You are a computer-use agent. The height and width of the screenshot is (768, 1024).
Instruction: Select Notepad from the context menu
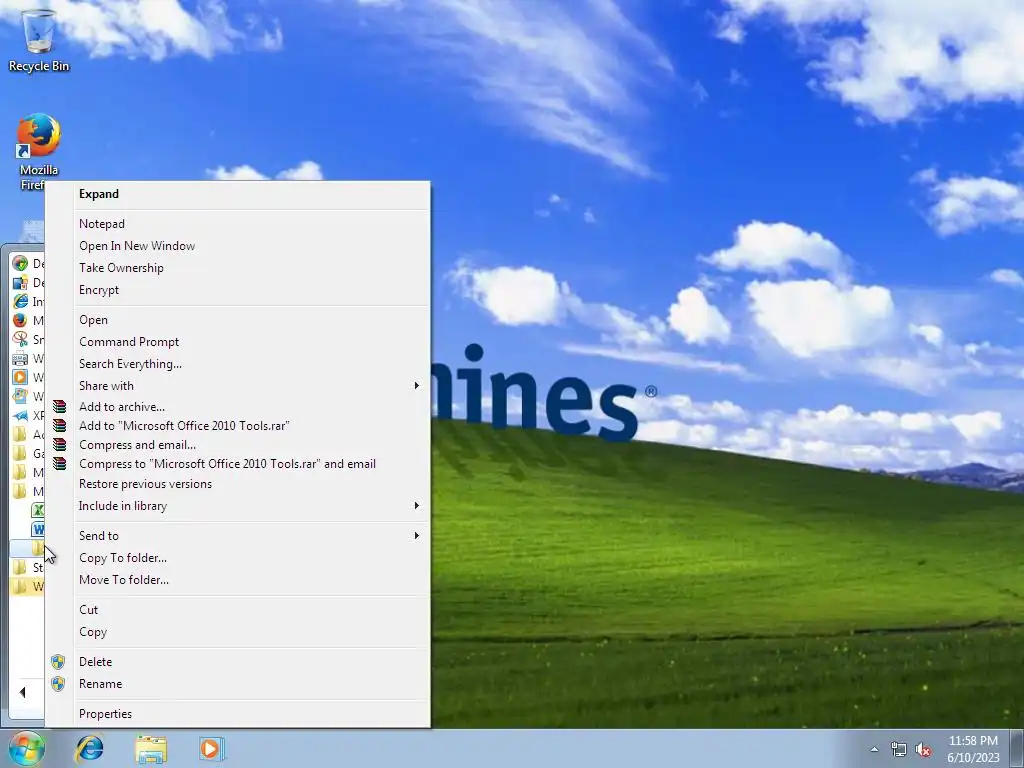[238, 224]
